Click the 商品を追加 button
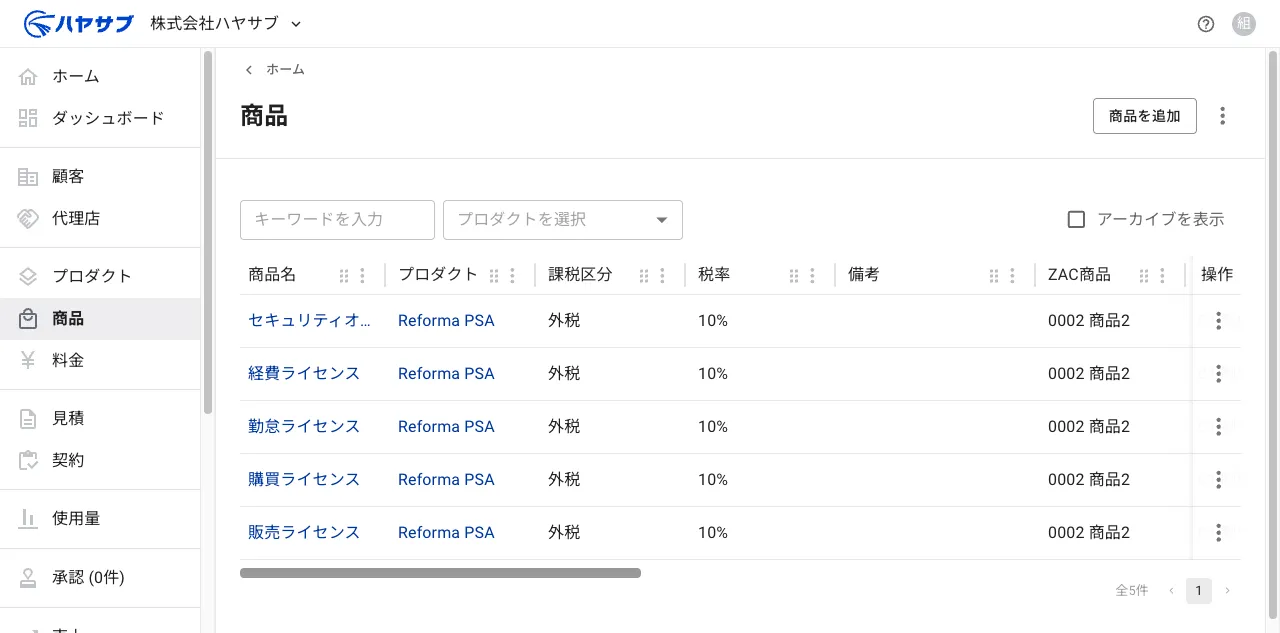1280x633 pixels. tap(1145, 116)
